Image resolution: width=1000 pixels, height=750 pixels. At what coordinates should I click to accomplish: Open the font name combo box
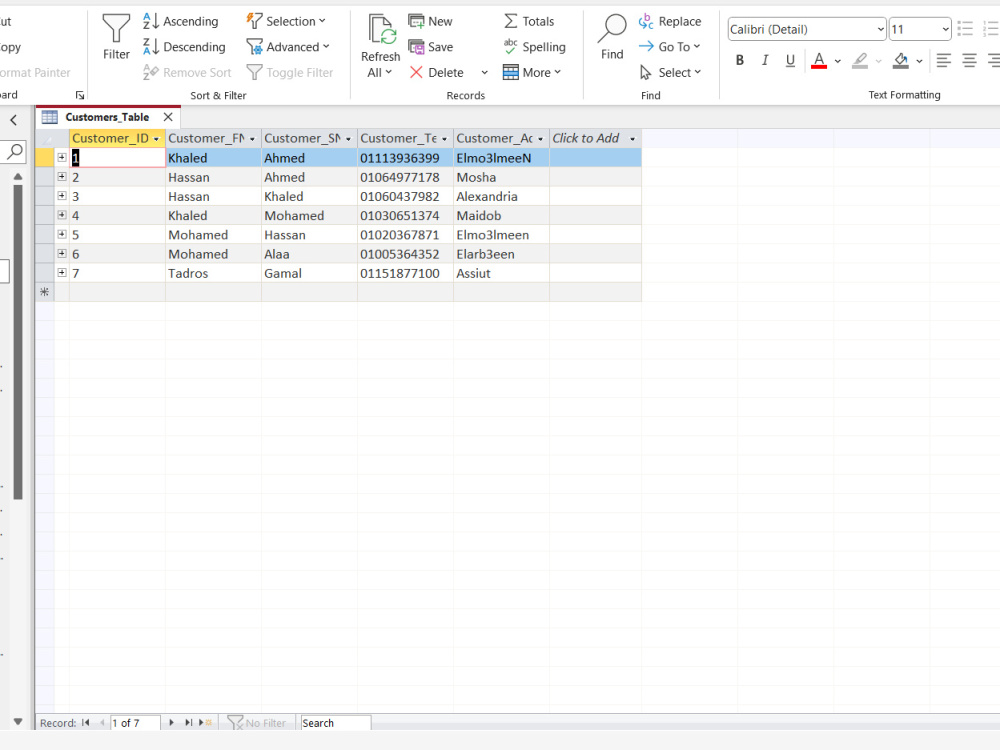point(807,29)
